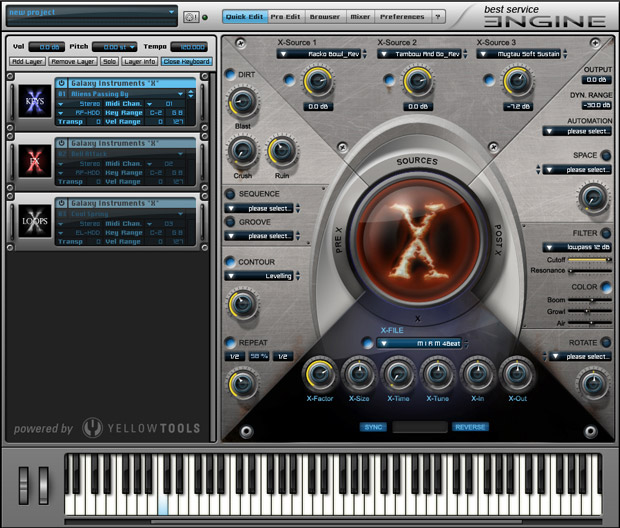Click the Crush knob
The height and width of the screenshot is (528, 620).
(242, 152)
